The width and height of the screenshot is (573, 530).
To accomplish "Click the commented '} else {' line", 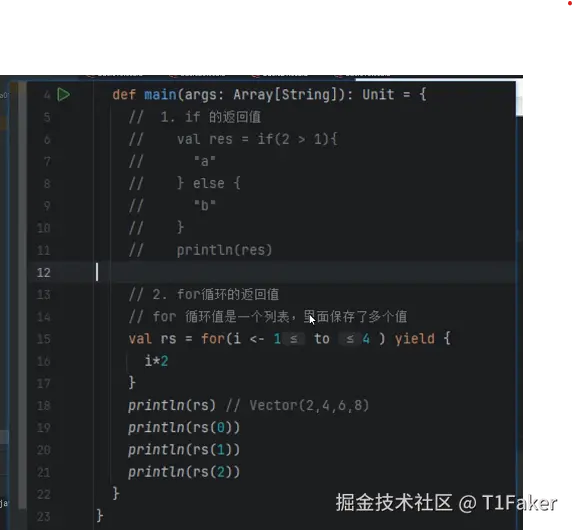I will [x=208, y=183].
